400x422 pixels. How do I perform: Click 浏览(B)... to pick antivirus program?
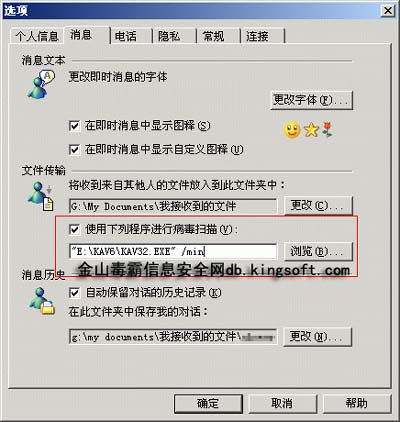tap(318, 252)
